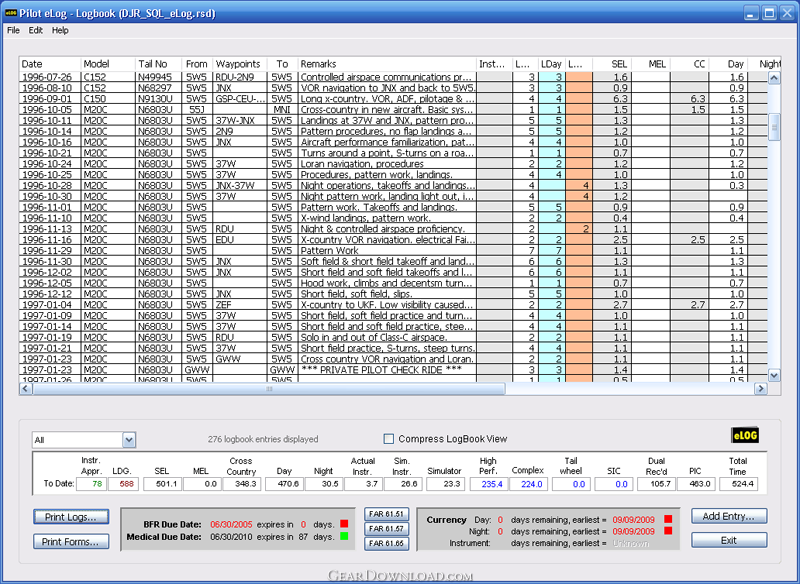800x584 pixels.
Task: Select the PRIVATE PILOT CHECK RIDE remark
Action: pos(387,369)
